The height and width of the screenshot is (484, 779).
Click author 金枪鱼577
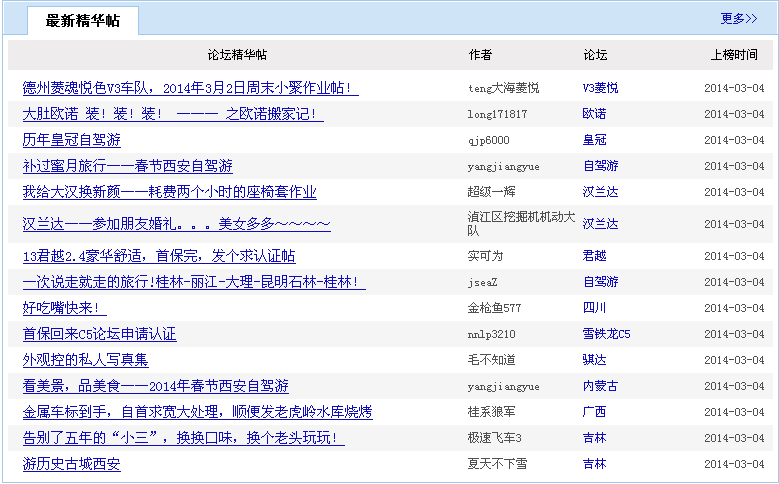pyautogui.click(x=494, y=308)
